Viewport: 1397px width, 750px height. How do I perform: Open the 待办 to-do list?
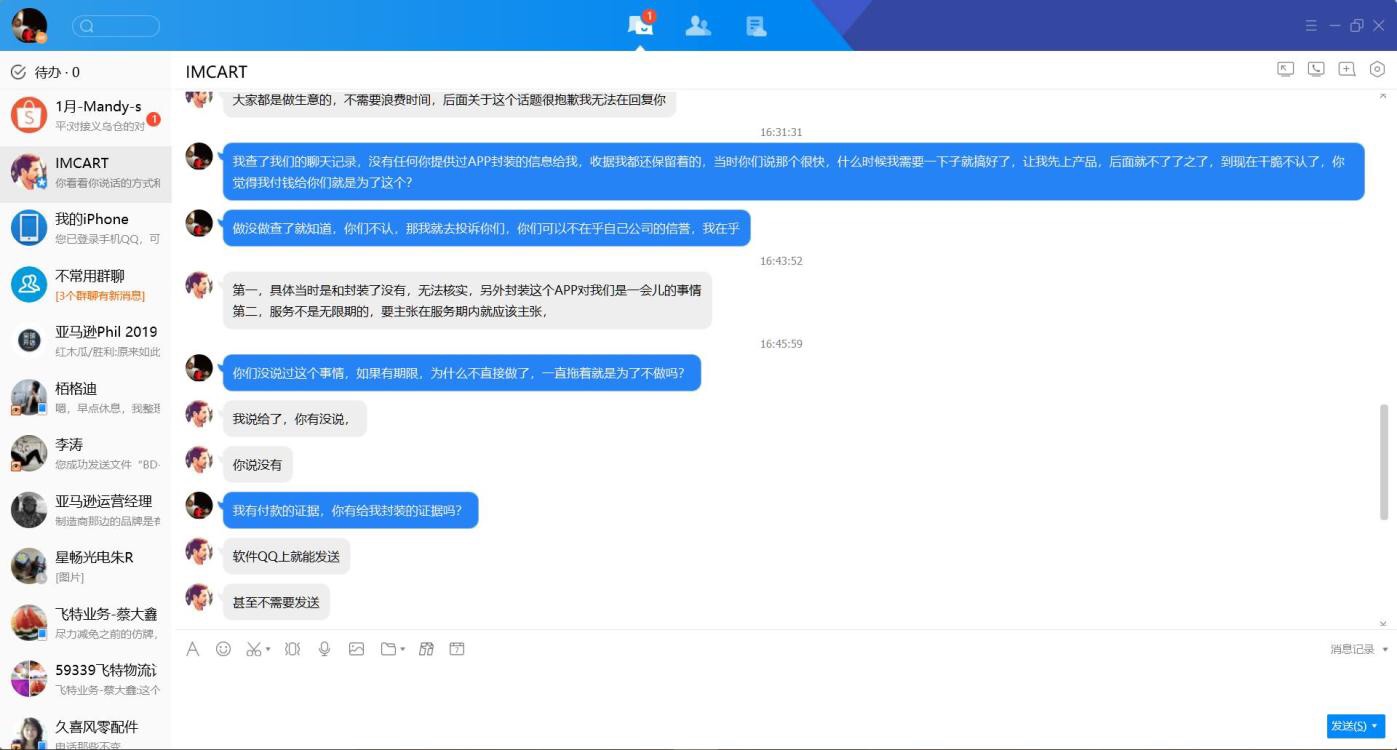point(46,72)
